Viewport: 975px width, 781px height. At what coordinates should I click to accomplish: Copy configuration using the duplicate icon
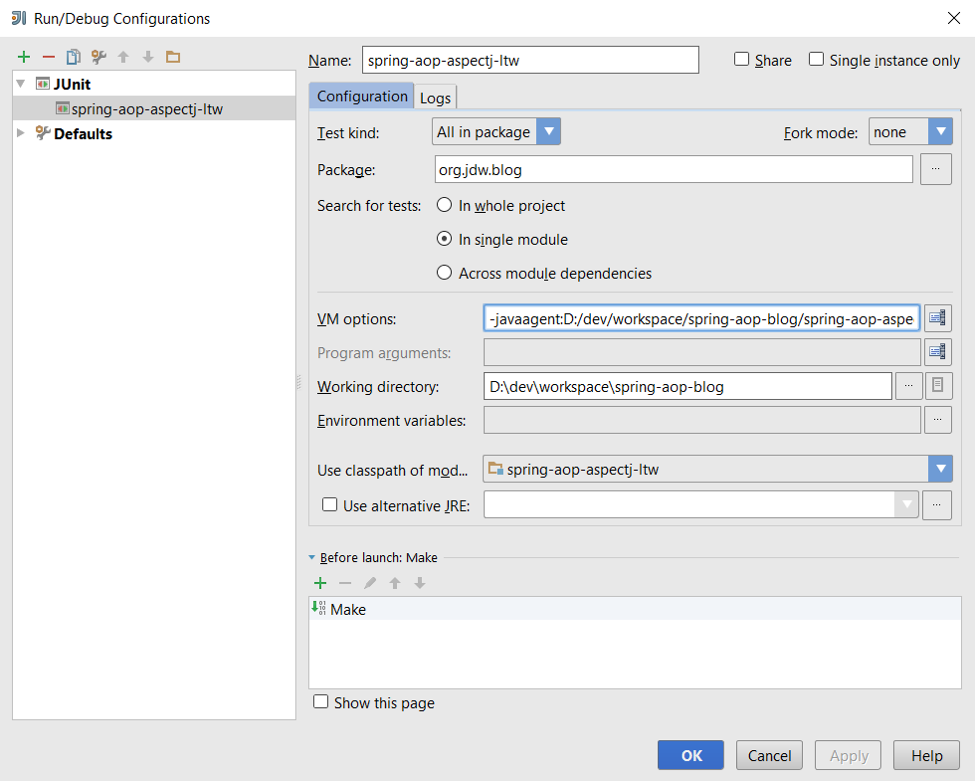(73, 57)
